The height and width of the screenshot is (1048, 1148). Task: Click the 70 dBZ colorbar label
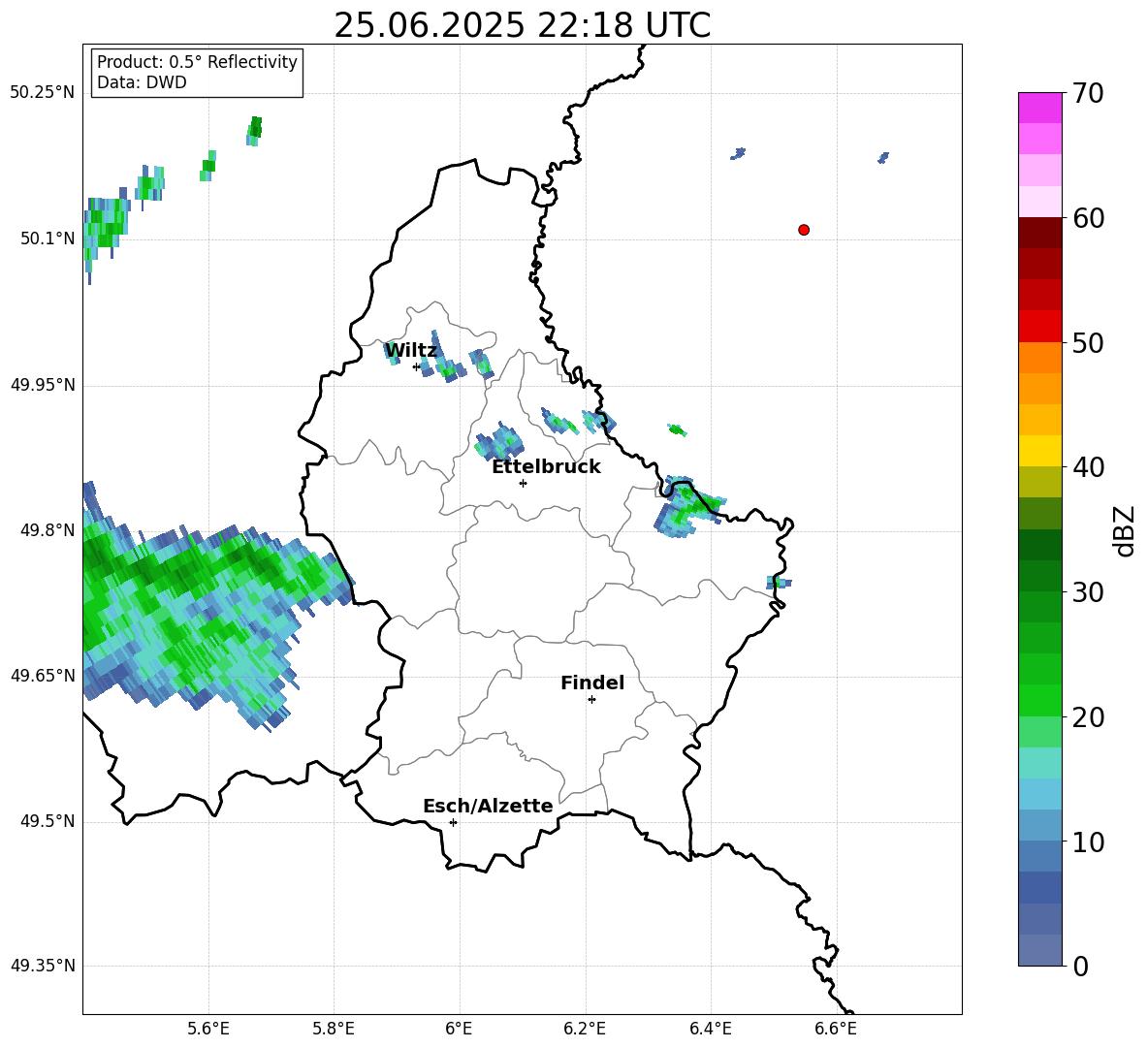[x=1088, y=94]
